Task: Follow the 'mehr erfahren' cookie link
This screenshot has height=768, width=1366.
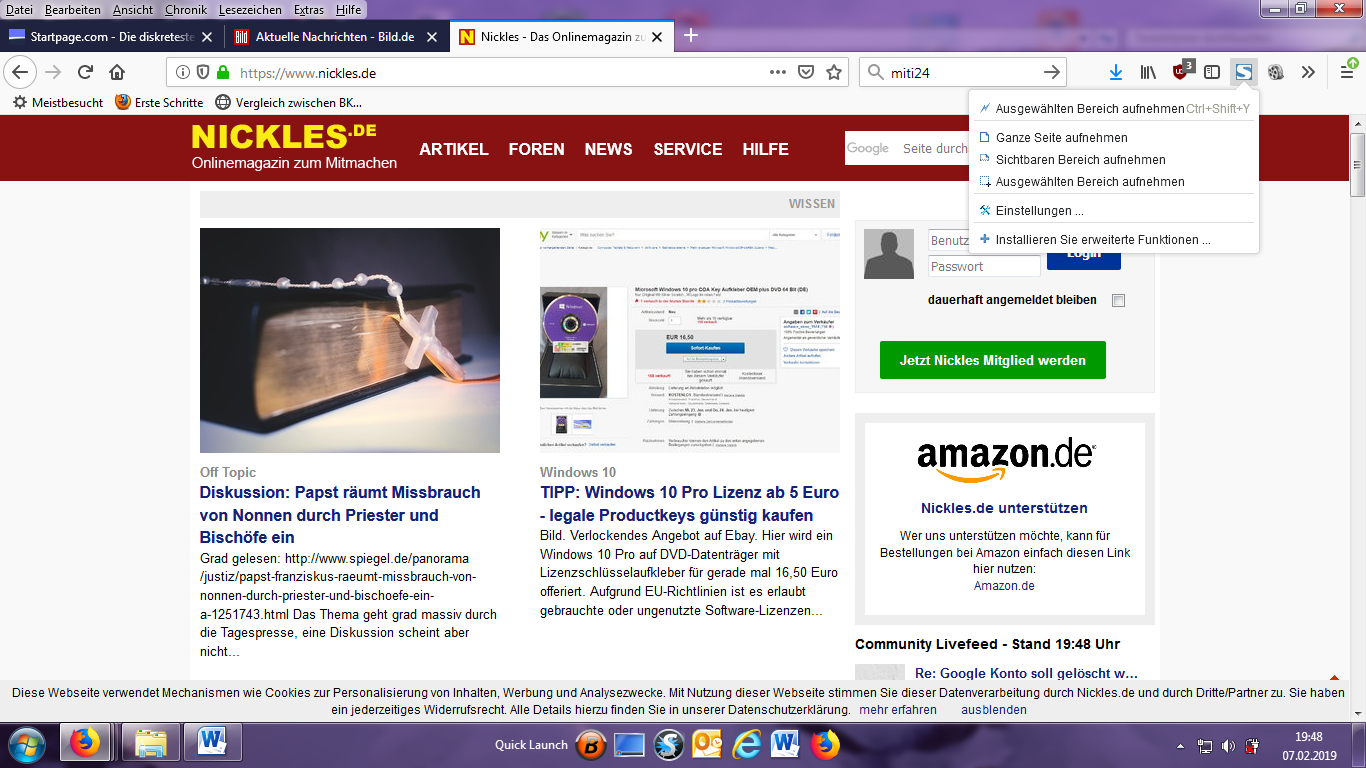Action: coord(898,710)
